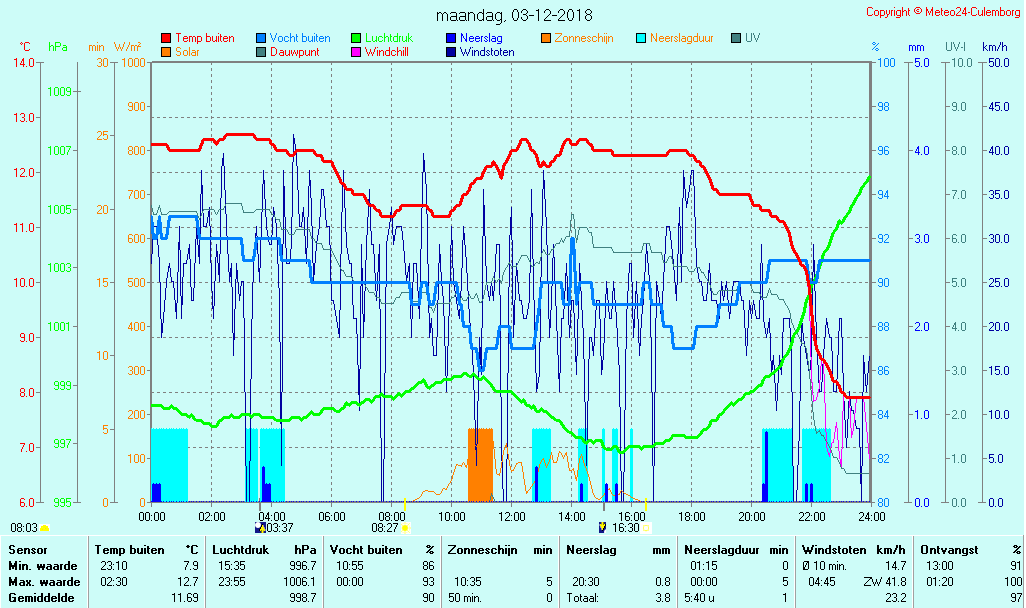Click the green Luchtdruk legend square
This screenshot has height=608, width=1026.
[x=356, y=38]
